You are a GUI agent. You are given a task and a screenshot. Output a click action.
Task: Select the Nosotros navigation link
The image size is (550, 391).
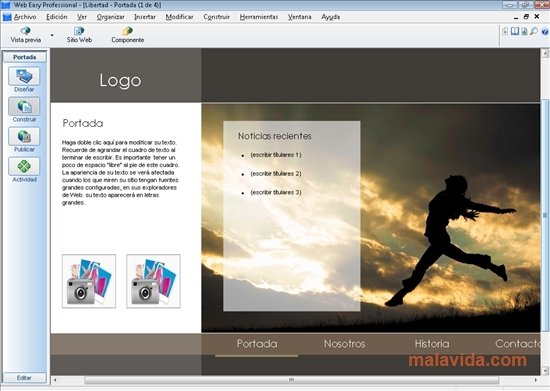click(x=344, y=344)
